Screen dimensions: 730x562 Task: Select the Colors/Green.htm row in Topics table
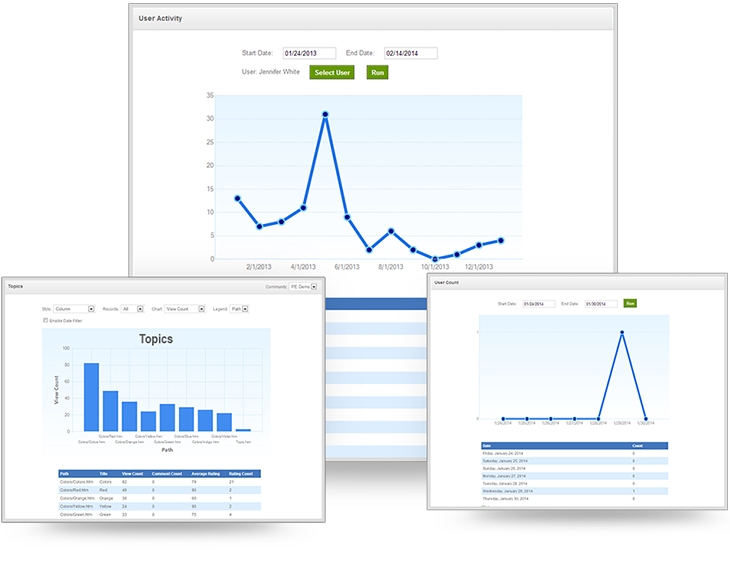click(160, 515)
